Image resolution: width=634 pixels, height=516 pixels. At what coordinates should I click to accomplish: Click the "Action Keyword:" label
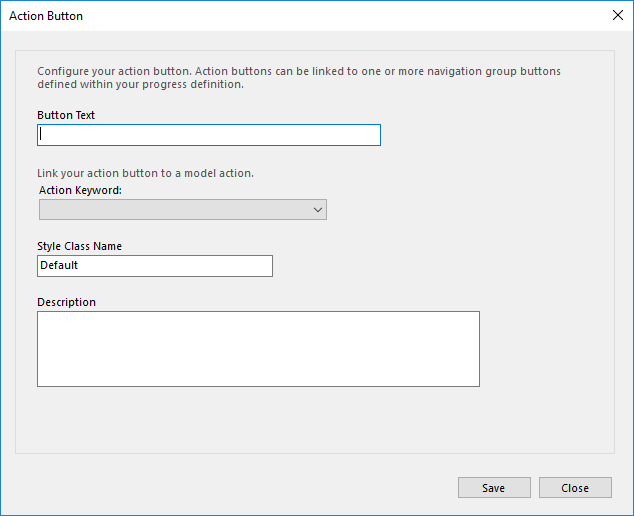[80, 190]
